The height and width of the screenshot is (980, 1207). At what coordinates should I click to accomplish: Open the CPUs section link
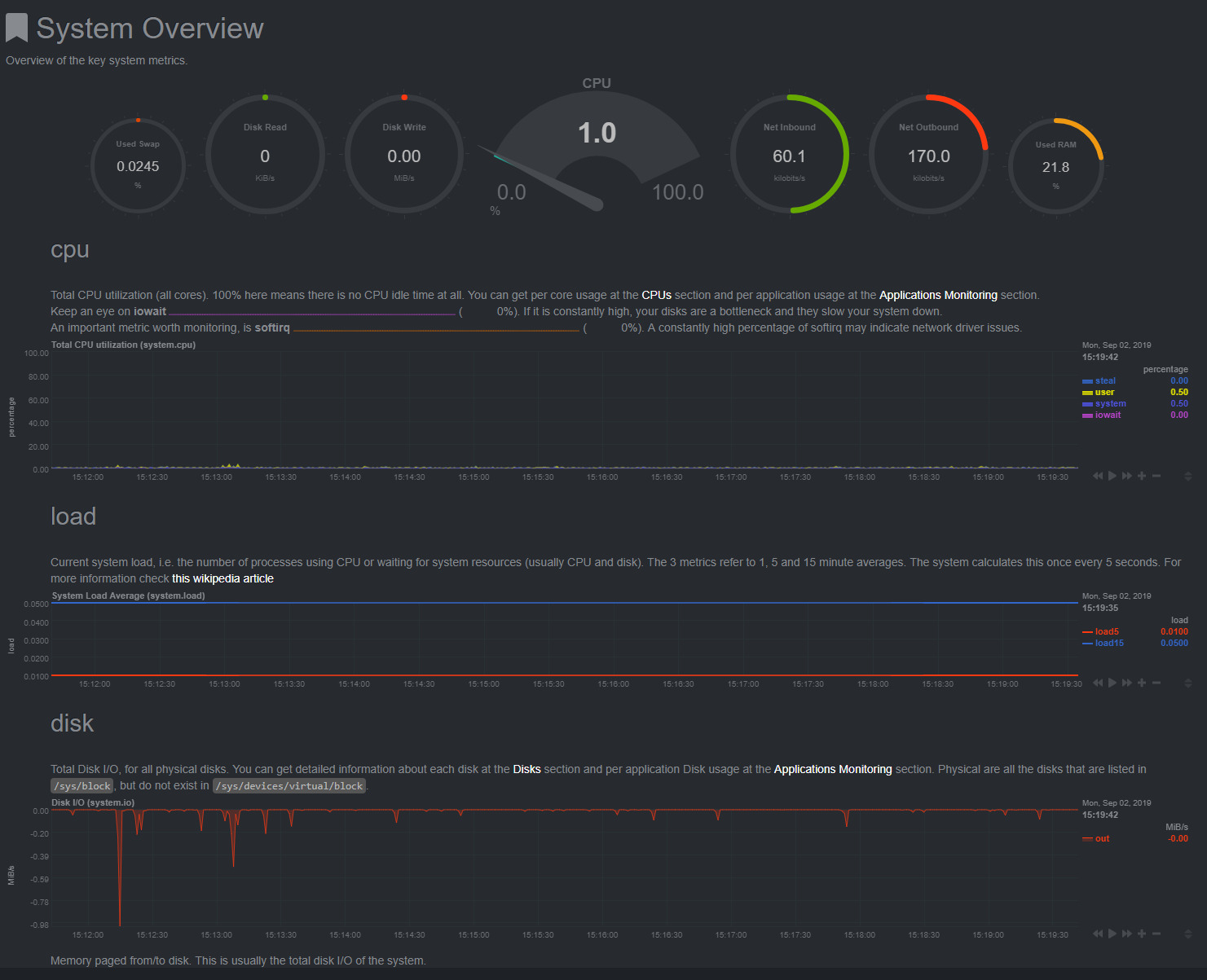tap(656, 295)
